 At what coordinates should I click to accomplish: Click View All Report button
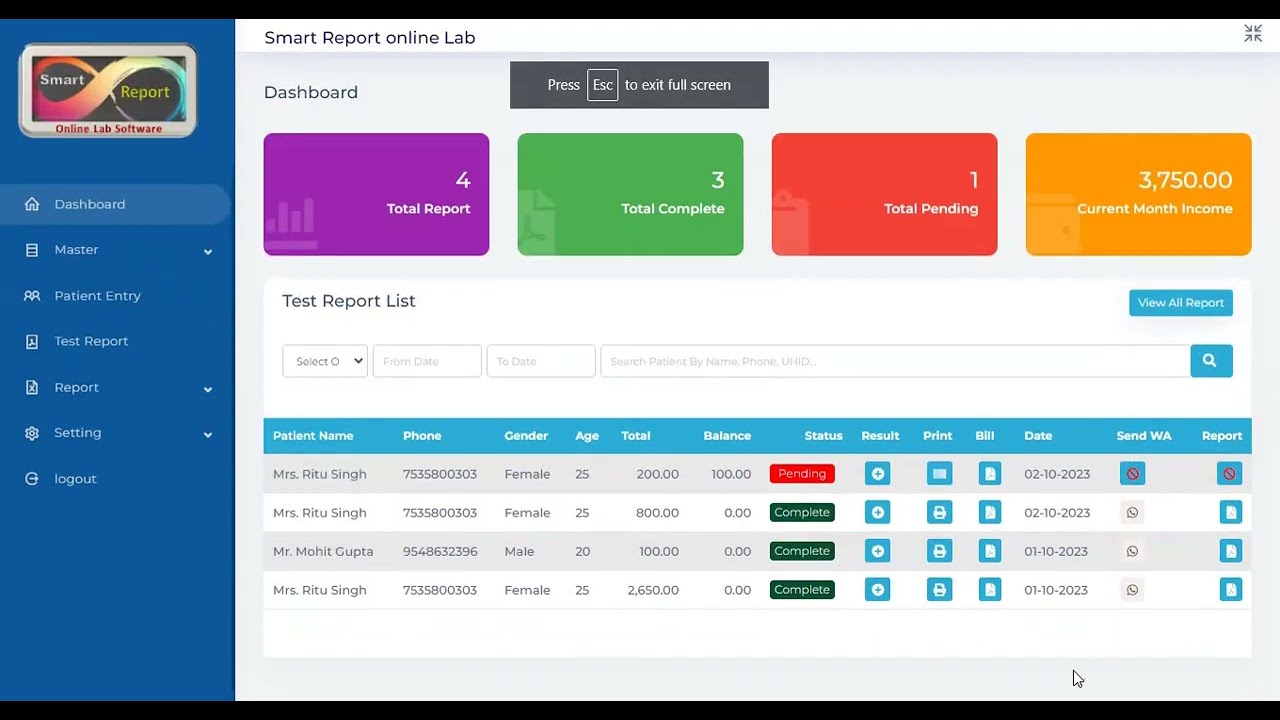coord(1181,303)
